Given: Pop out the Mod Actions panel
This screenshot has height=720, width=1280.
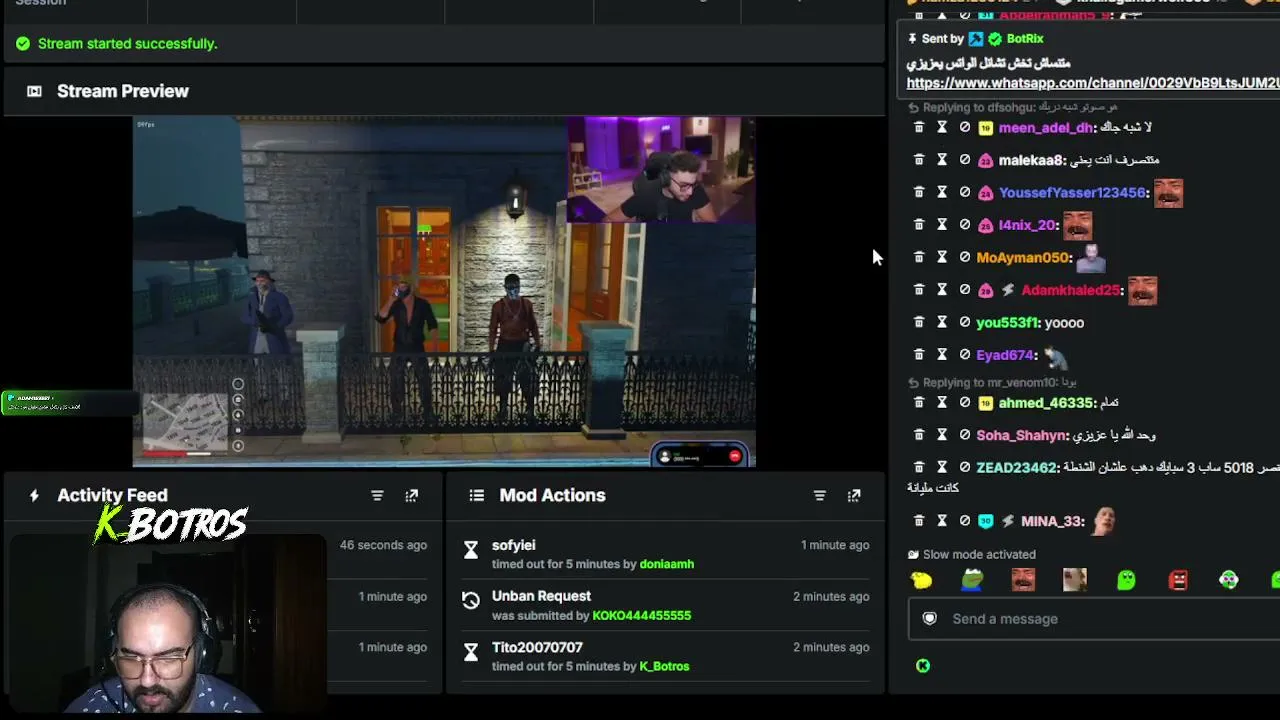Looking at the screenshot, I should coord(854,496).
